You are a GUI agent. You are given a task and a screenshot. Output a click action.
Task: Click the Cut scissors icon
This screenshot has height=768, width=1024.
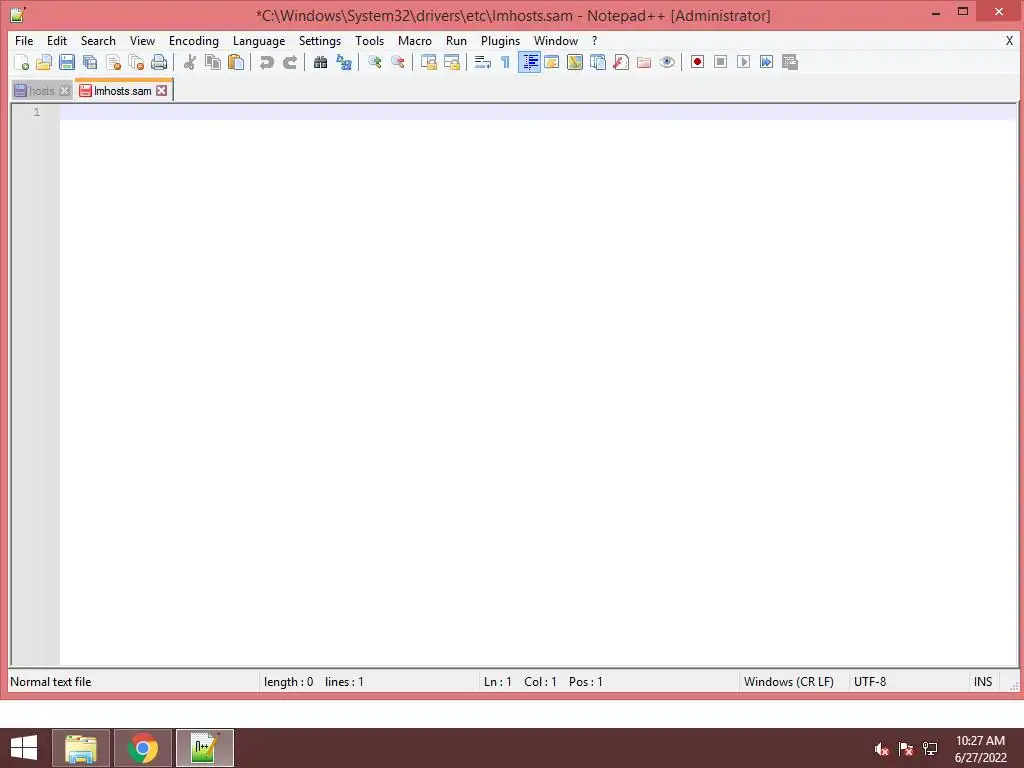[x=189, y=62]
